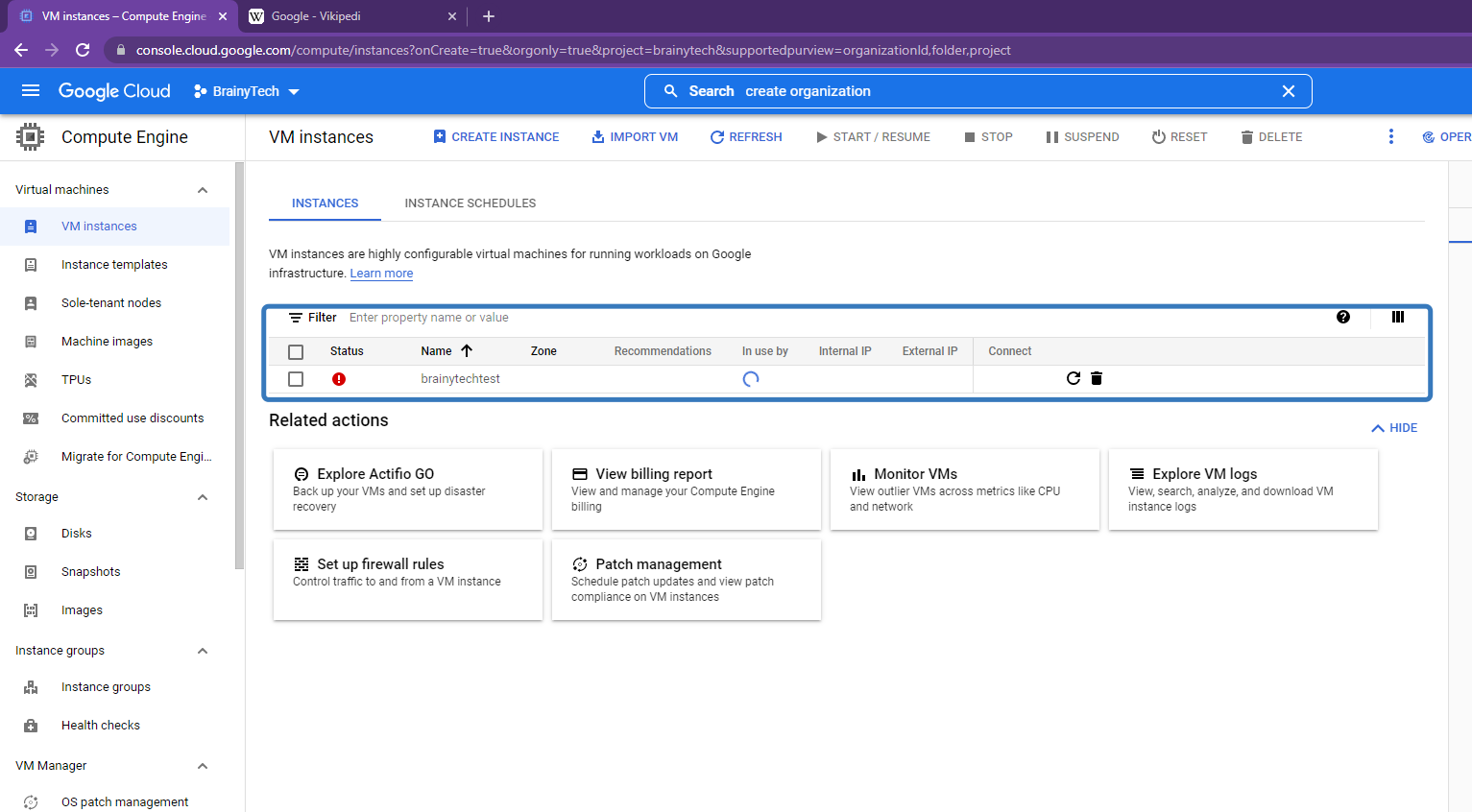Click the Disks sidebar icon
Screen dimensions: 1472x812
coord(31,534)
